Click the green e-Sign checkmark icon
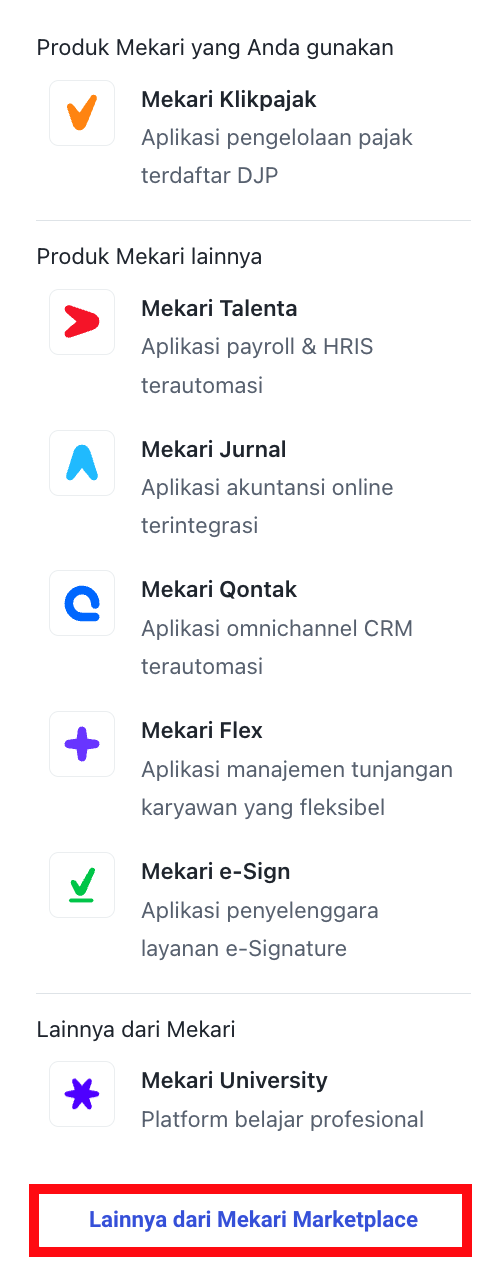Viewport: 501px width, 1284px height. click(82, 886)
